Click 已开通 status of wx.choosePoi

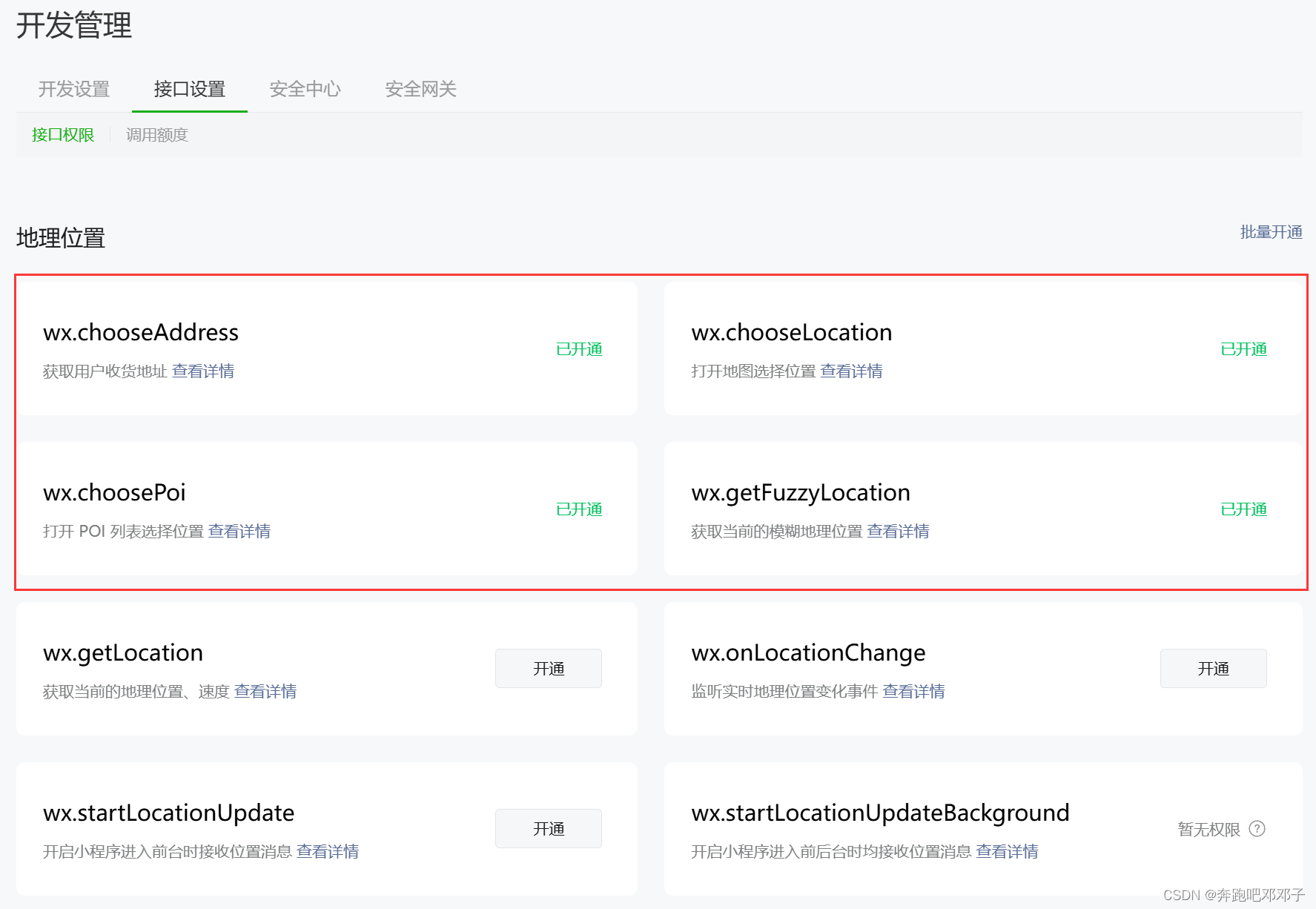579,509
